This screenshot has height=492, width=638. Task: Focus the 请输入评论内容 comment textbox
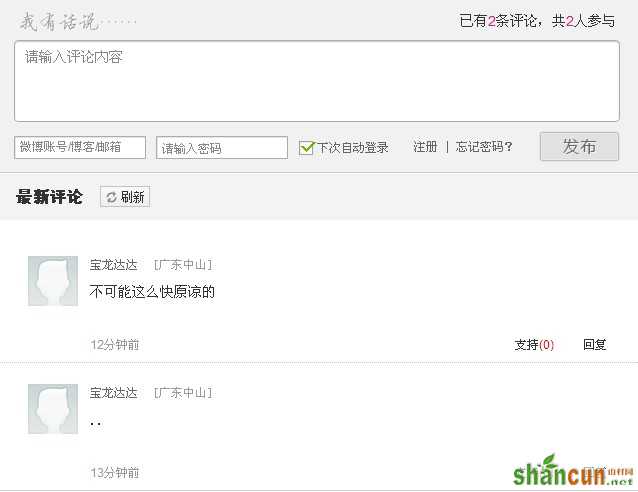317,81
